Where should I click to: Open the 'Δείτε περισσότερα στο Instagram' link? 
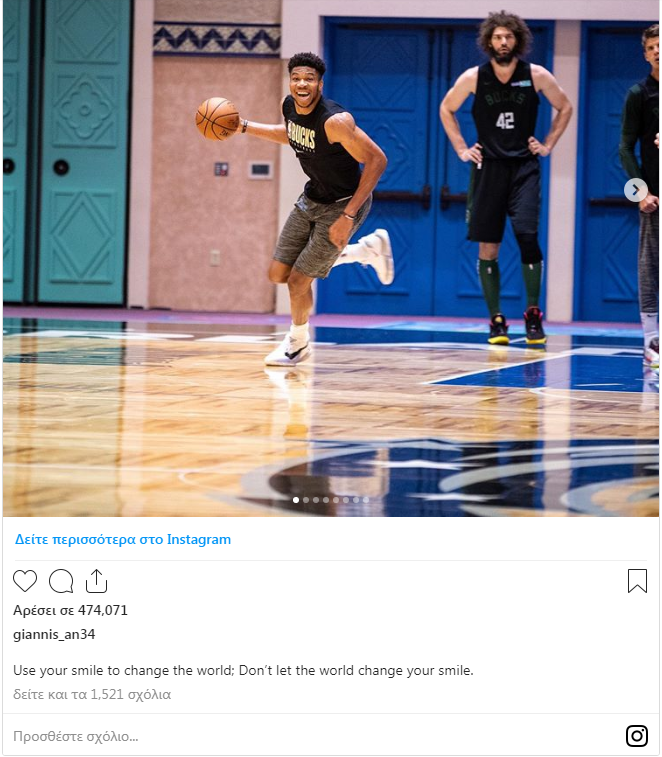(x=123, y=539)
